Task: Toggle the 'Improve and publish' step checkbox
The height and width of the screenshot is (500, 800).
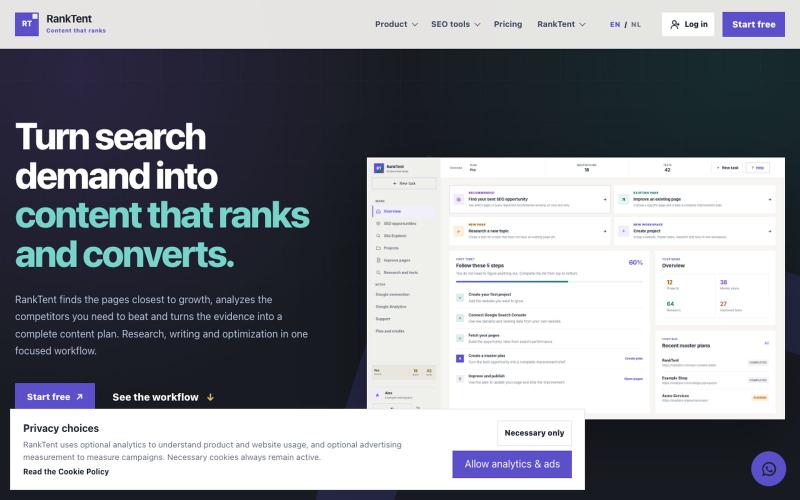Action: pyautogui.click(x=460, y=379)
